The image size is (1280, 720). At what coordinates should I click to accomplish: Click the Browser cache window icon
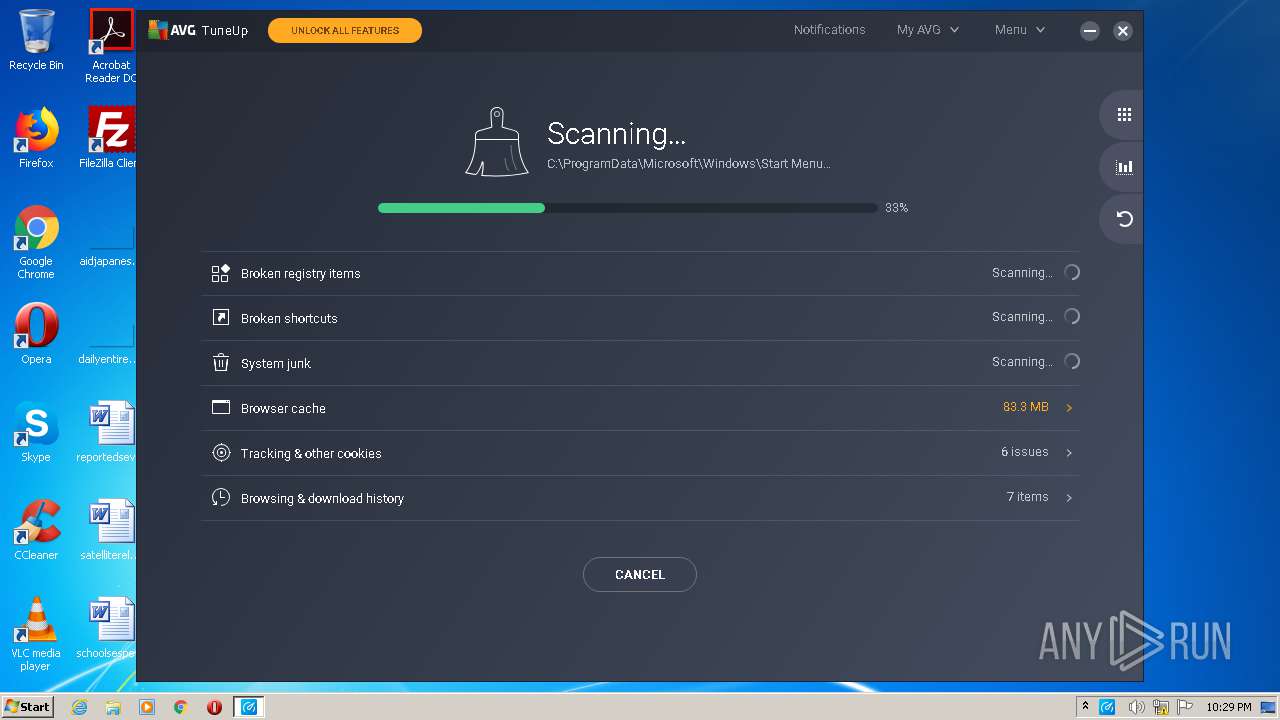pos(221,407)
